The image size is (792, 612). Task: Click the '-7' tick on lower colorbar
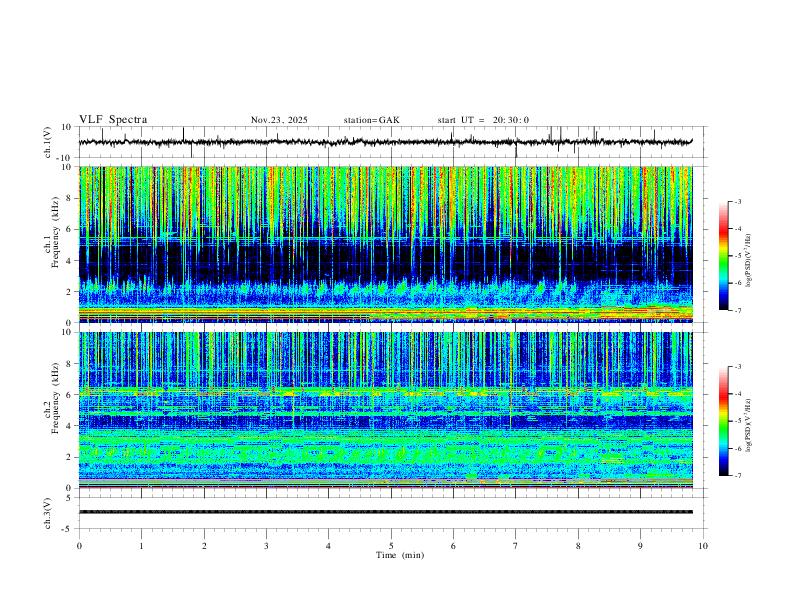[x=737, y=475]
